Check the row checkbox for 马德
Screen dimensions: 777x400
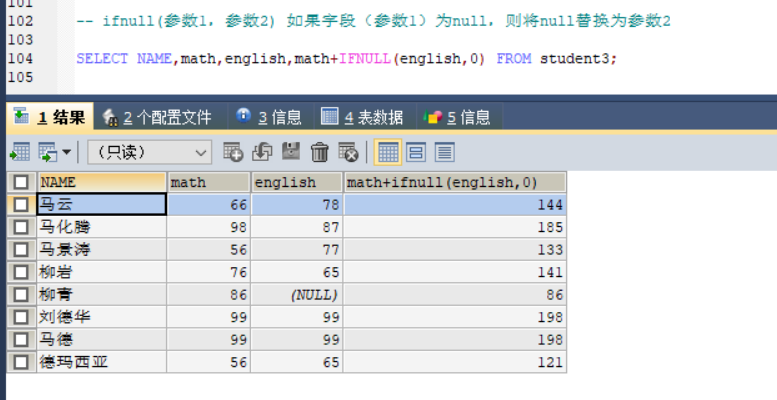[x=21, y=340]
